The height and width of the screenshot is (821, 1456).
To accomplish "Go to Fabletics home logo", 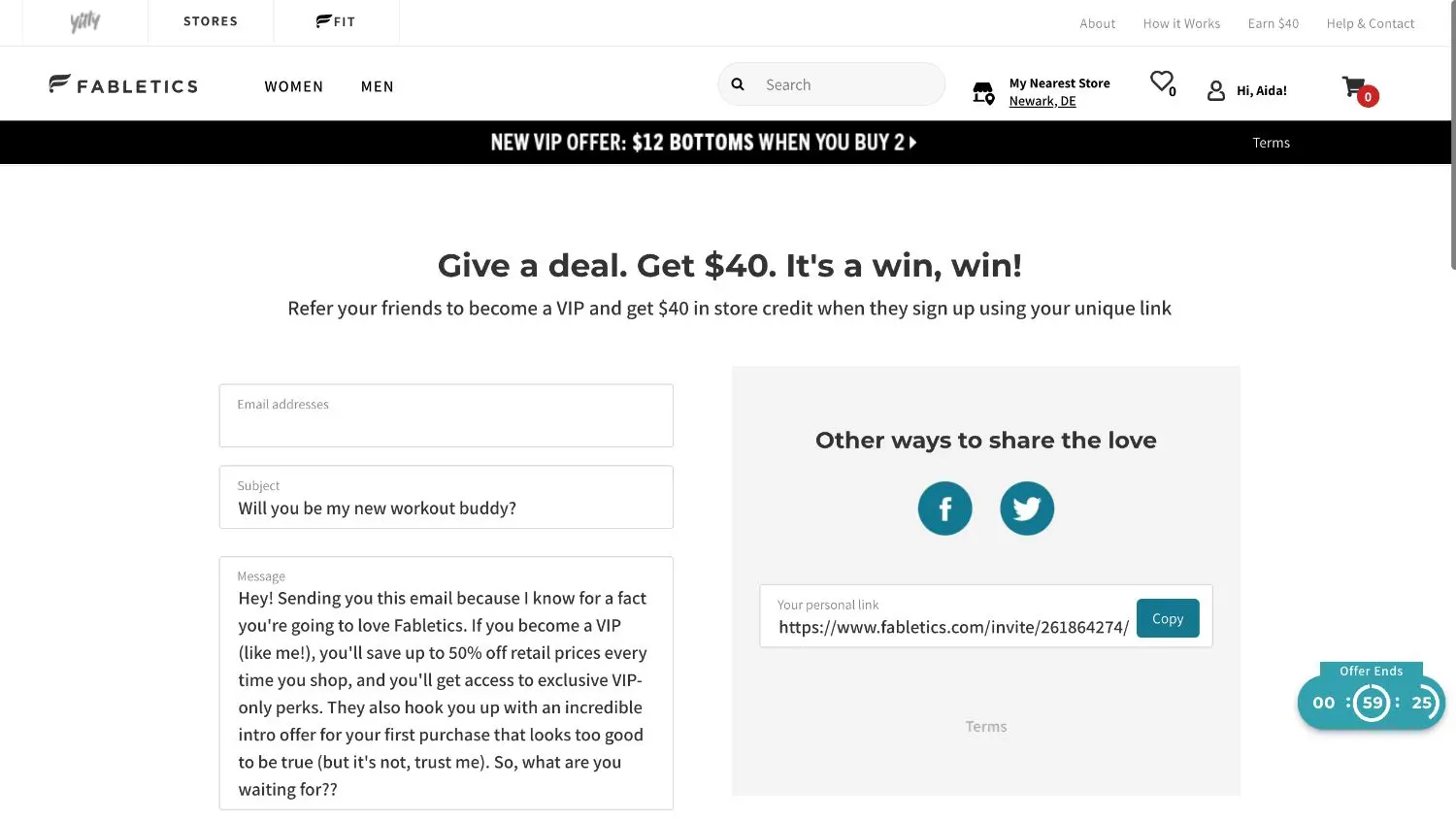I will pos(123,85).
